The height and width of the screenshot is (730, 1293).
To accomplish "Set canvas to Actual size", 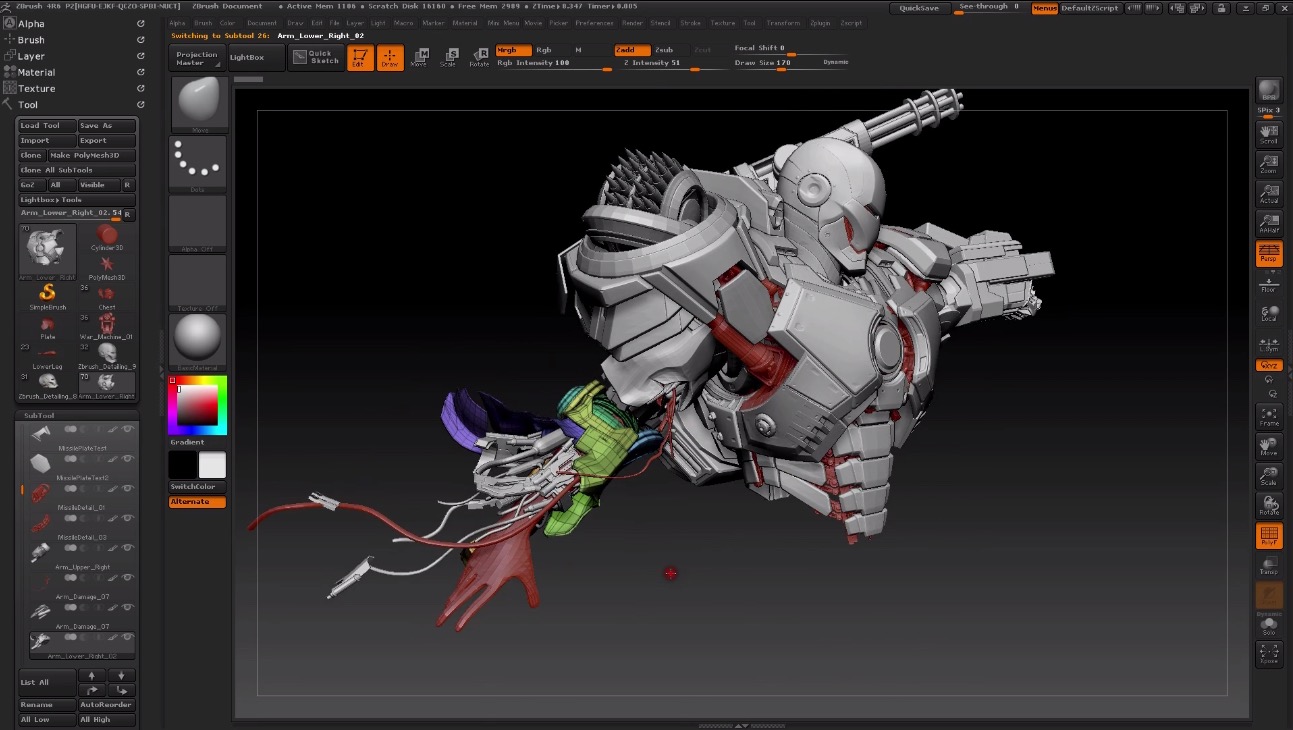I will pyautogui.click(x=1269, y=194).
